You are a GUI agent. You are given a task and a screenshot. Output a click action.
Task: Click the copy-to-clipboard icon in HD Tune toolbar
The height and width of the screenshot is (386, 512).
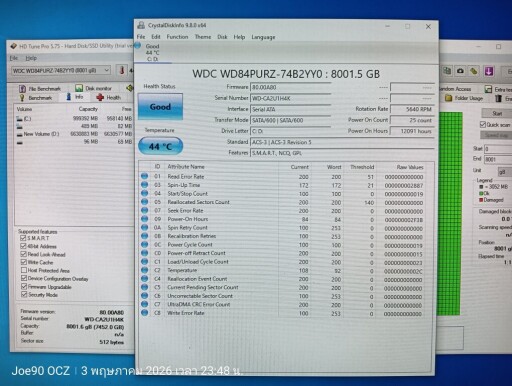coord(447,71)
